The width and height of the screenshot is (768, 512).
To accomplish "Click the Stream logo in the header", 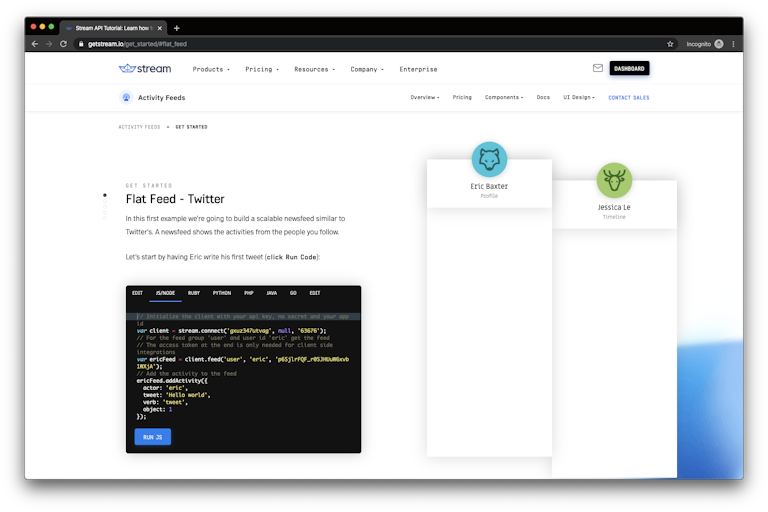I will click(x=145, y=69).
